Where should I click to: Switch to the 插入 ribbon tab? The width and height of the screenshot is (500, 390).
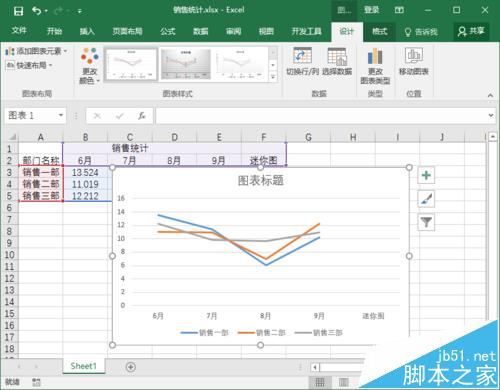click(87, 31)
